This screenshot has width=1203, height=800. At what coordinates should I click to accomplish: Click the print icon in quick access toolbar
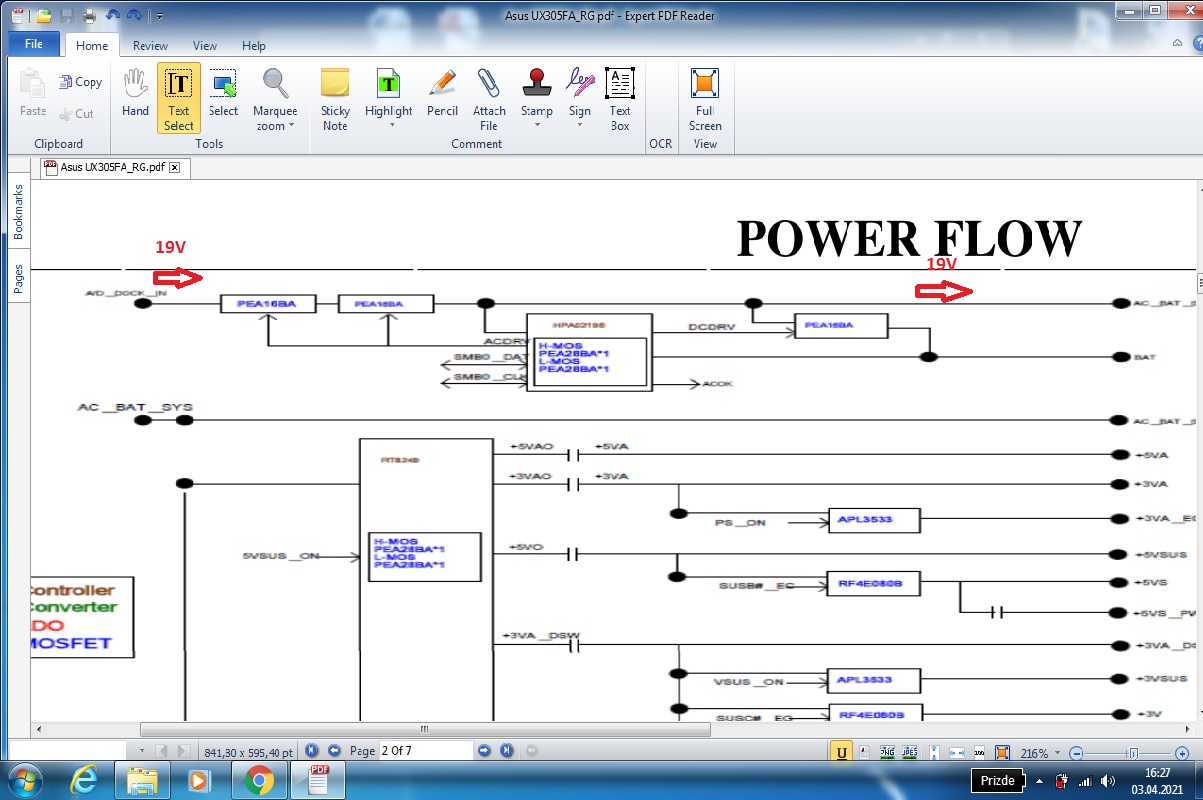point(89,15)
